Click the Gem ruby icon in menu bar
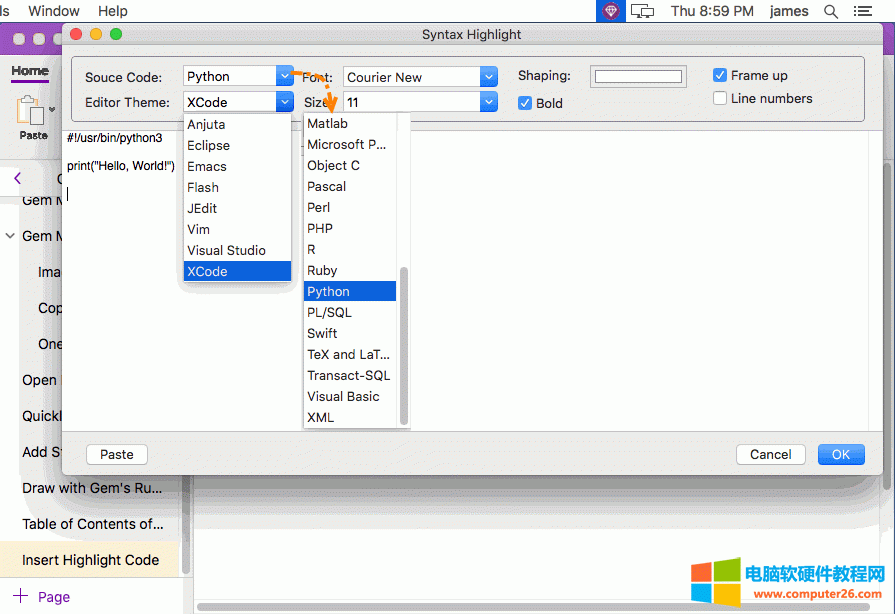The width and height of the screenshot is (895, 614). 610,11
